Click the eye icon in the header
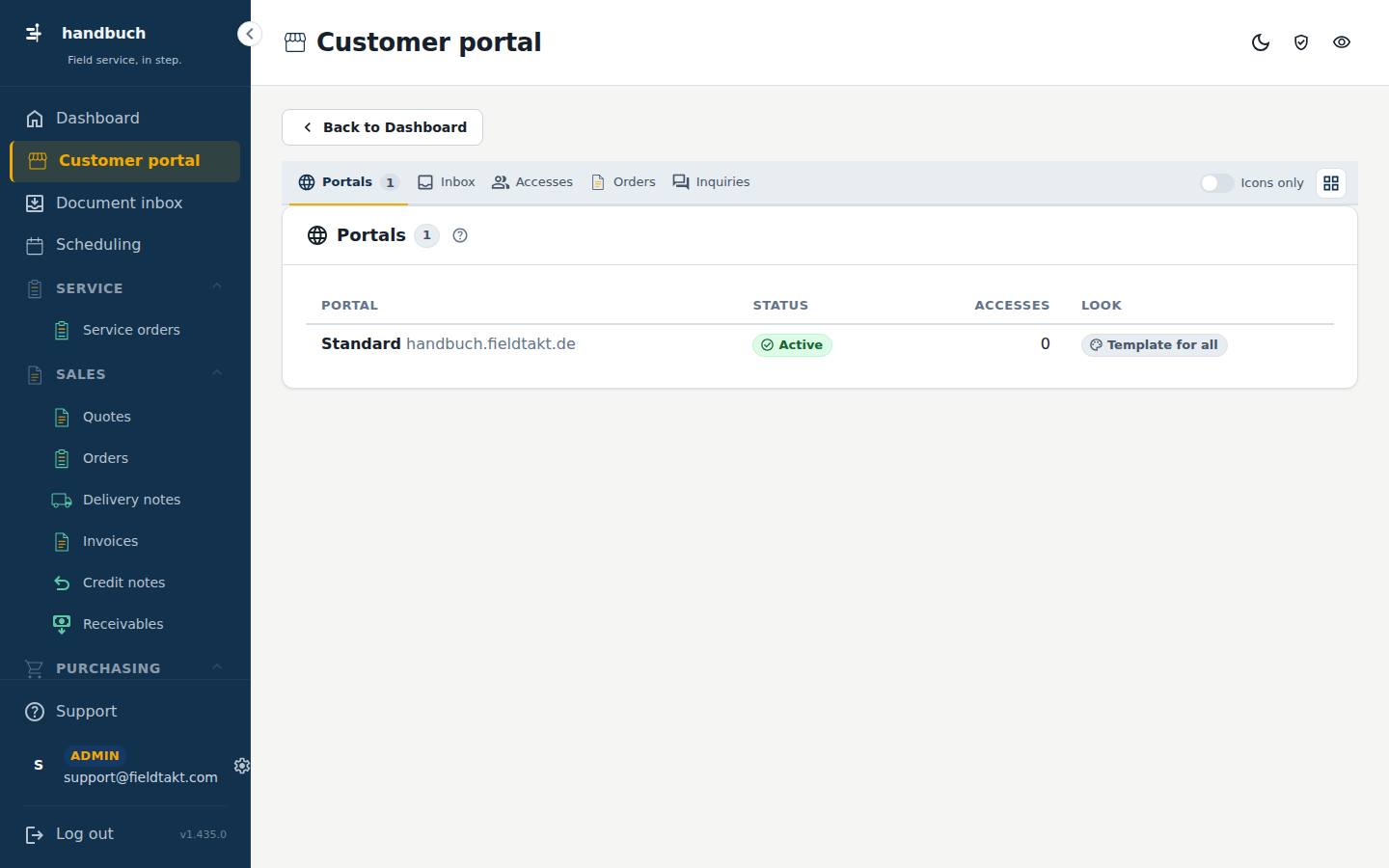1389x868 pixels. tap(1342, 42)
